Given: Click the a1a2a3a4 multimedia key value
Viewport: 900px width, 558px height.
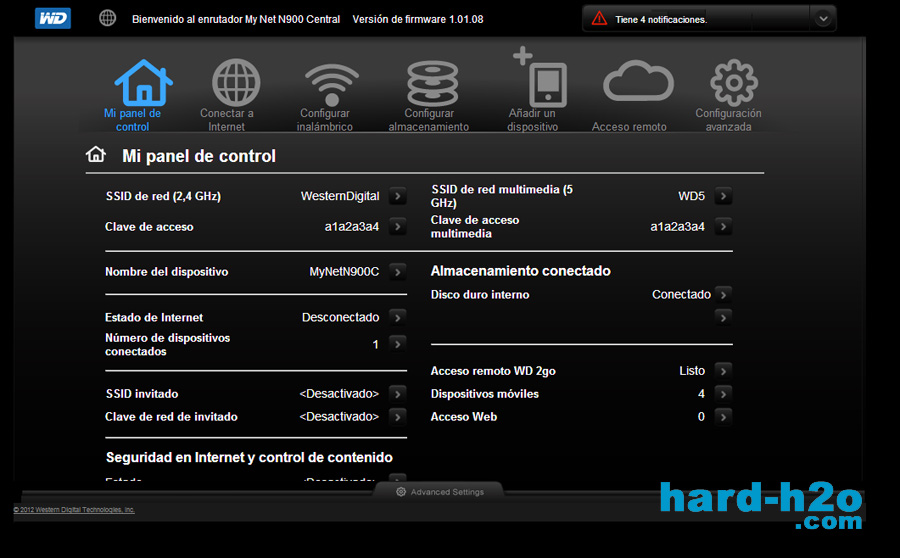Looking at the screenshot, I should click(x=677, y=226).
